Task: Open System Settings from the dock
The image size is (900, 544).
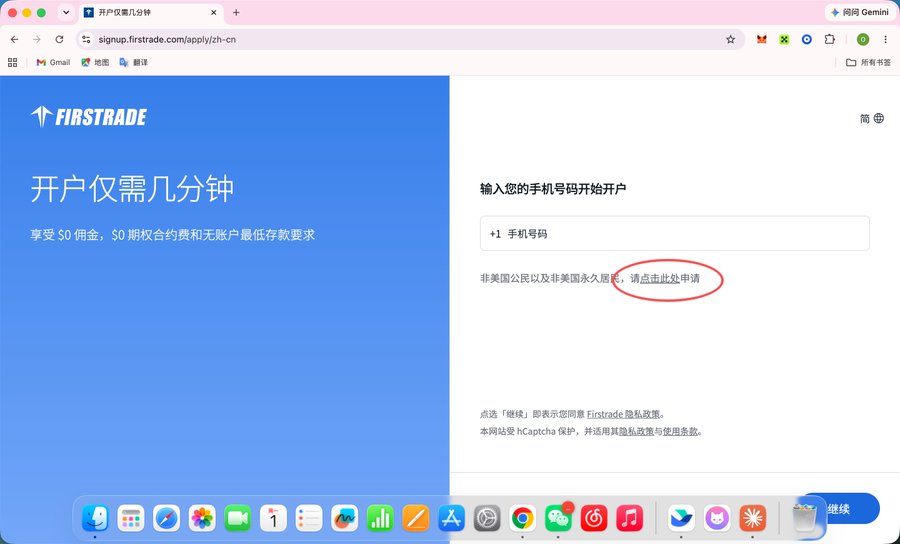Action: pyautogui.click(x=487, y=519)
